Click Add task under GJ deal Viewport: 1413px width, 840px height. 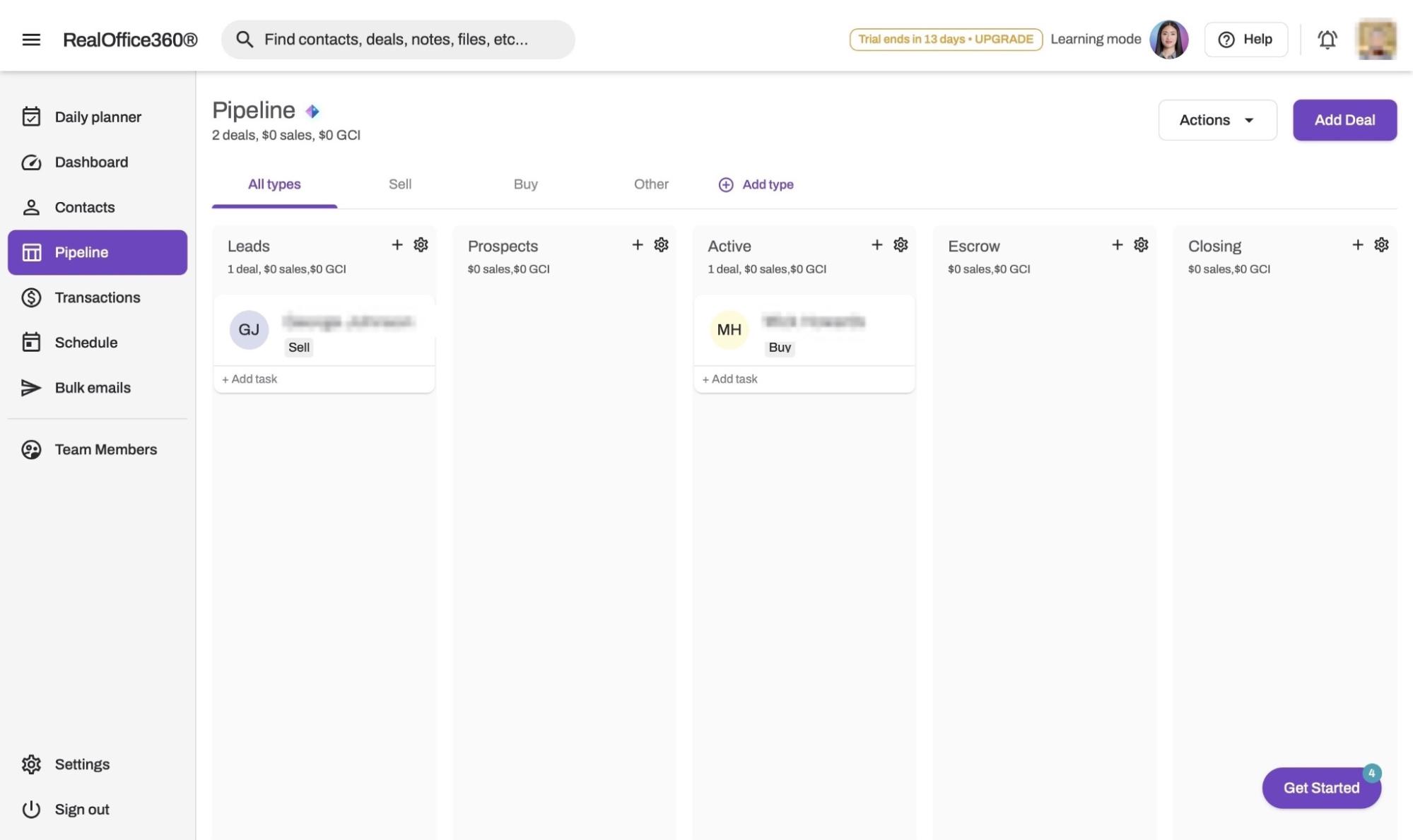pos(250,379)
